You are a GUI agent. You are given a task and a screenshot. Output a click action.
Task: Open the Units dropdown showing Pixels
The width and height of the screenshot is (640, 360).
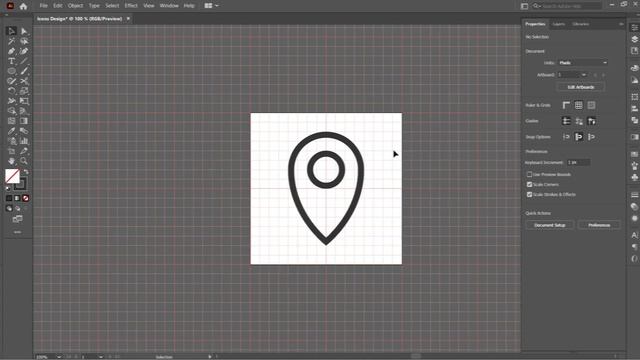click(x=583, y=63)
